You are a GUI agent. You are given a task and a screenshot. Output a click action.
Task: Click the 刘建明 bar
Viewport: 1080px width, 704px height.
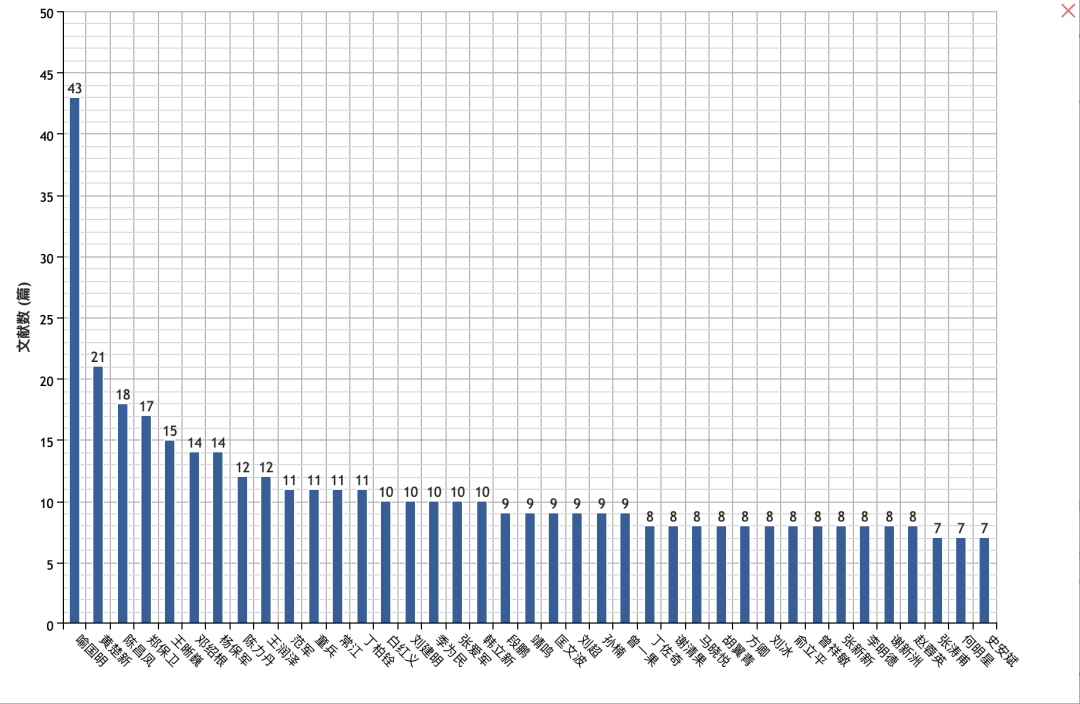(410, 562)
